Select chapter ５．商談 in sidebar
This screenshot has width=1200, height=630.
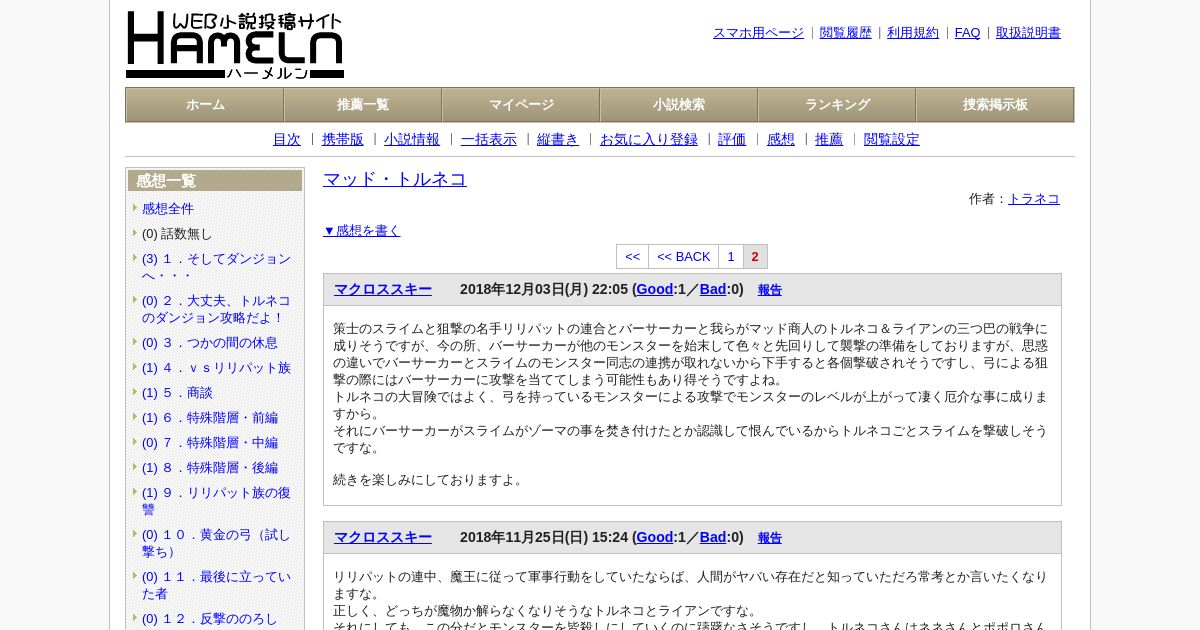177,393
